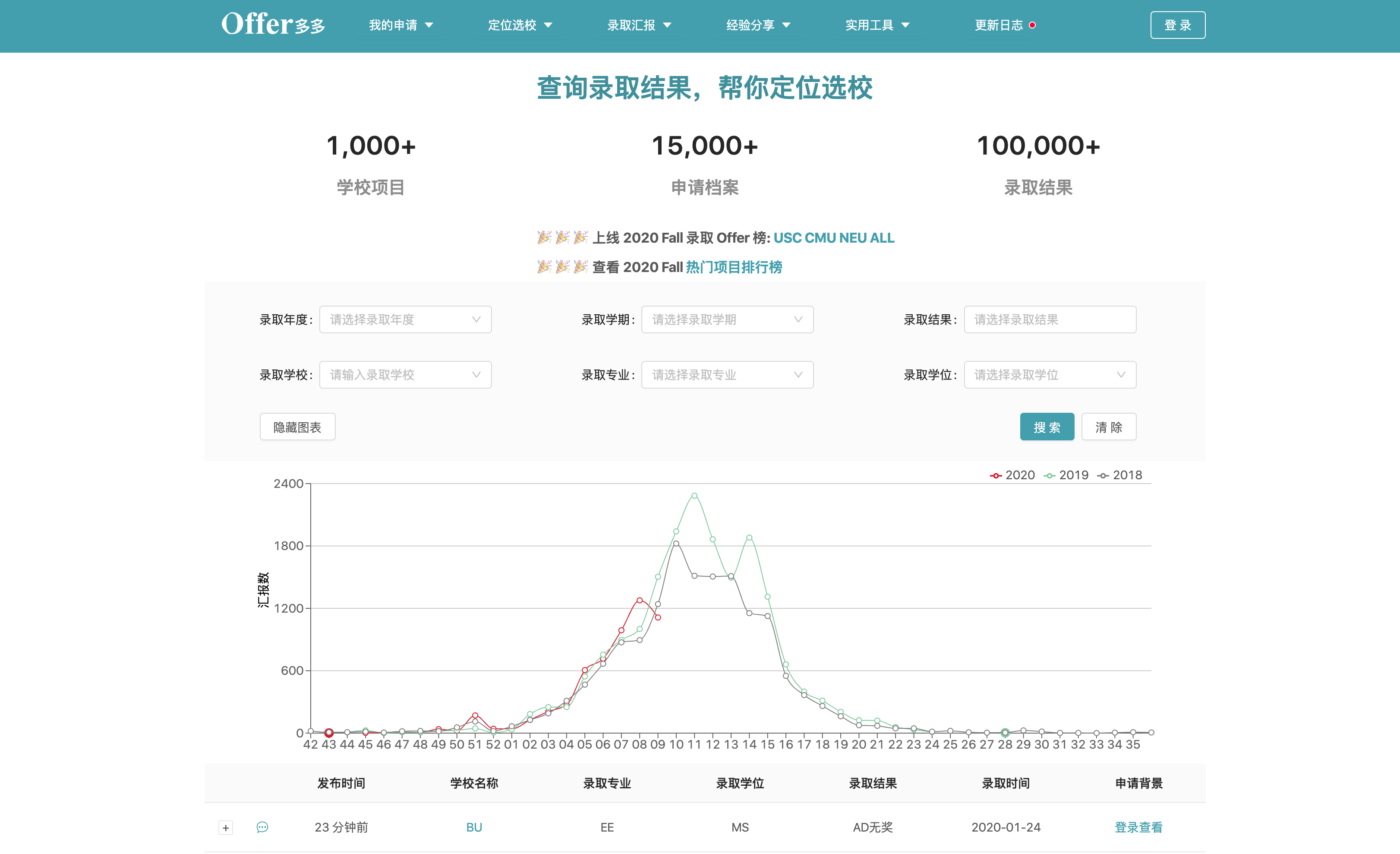Toggle the 2020 series in chart legend
Image resolution: width=1400 pixels, height=854 pixels.
click(x=1012, y=475)
